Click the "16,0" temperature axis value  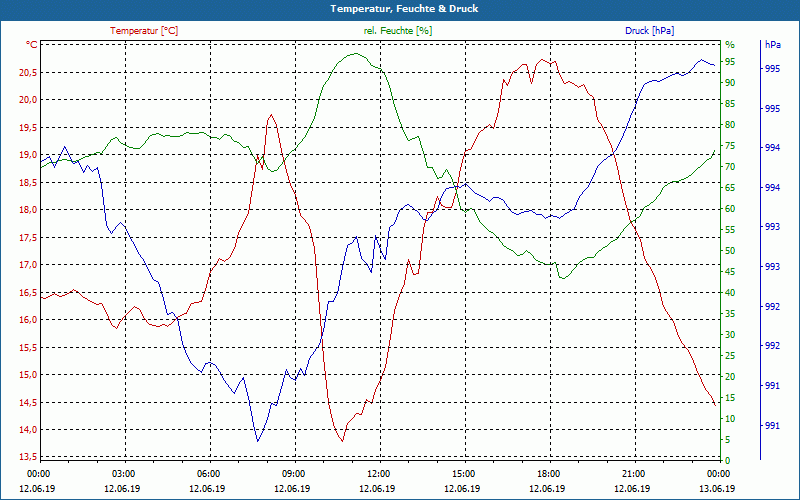pyautogui.click(x=28, y=320)
